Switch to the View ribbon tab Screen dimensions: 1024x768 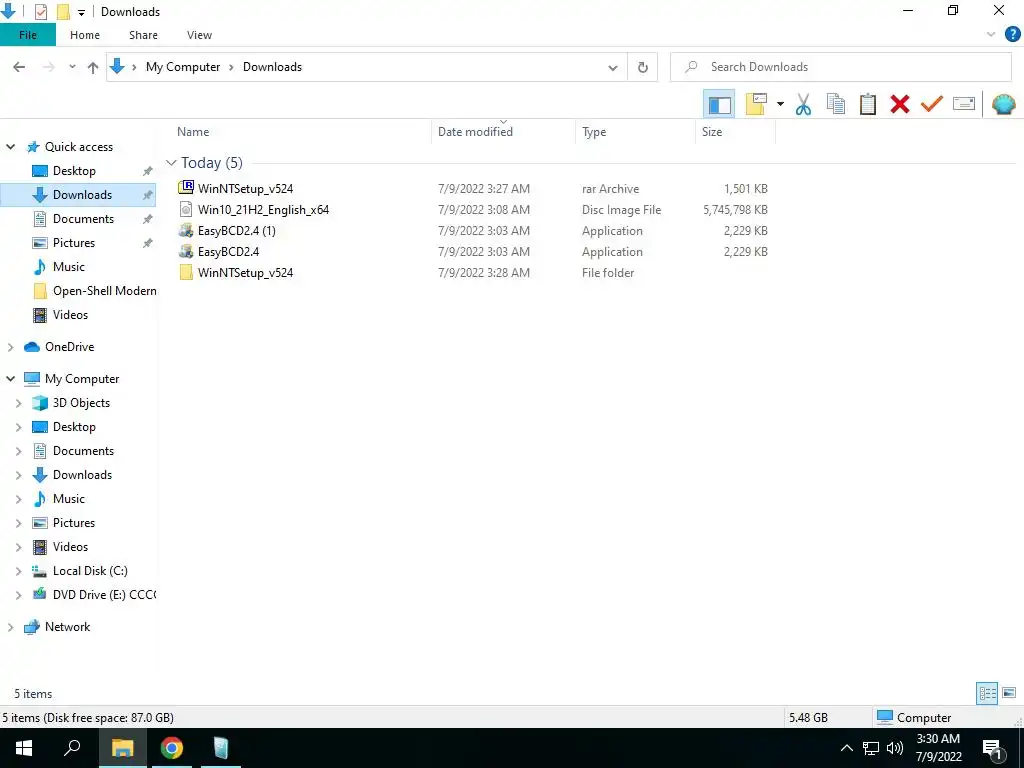pyautogui.click(x=199, y=35)
